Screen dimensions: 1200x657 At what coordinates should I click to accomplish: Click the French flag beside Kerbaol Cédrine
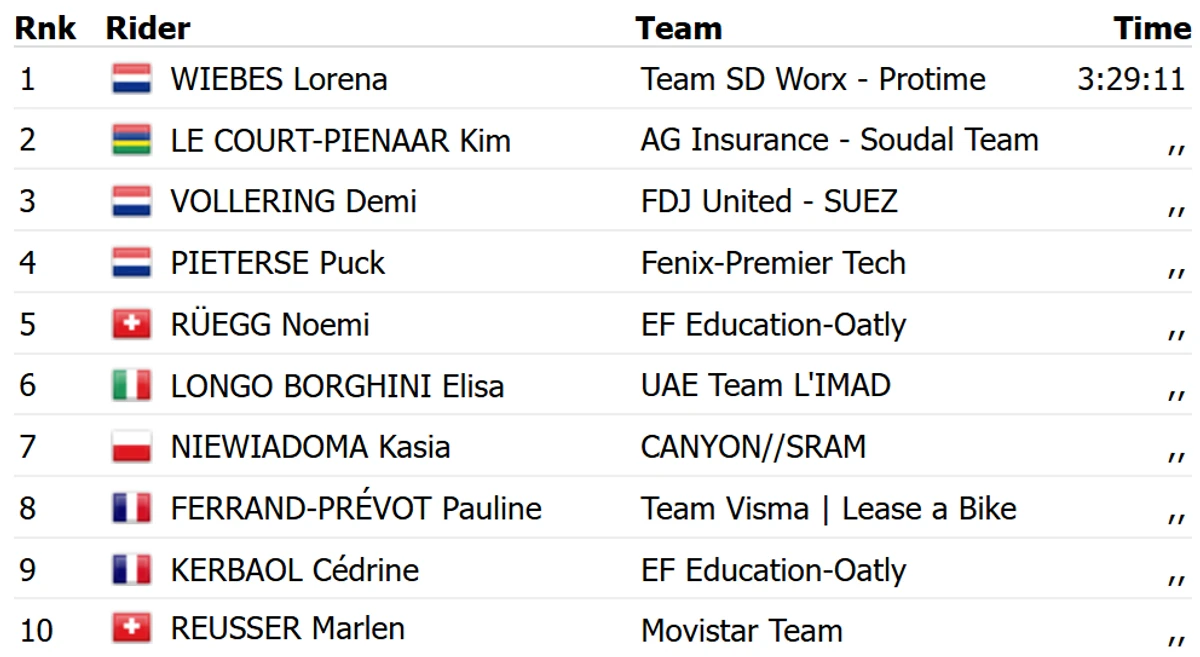(x=131, y=569)
